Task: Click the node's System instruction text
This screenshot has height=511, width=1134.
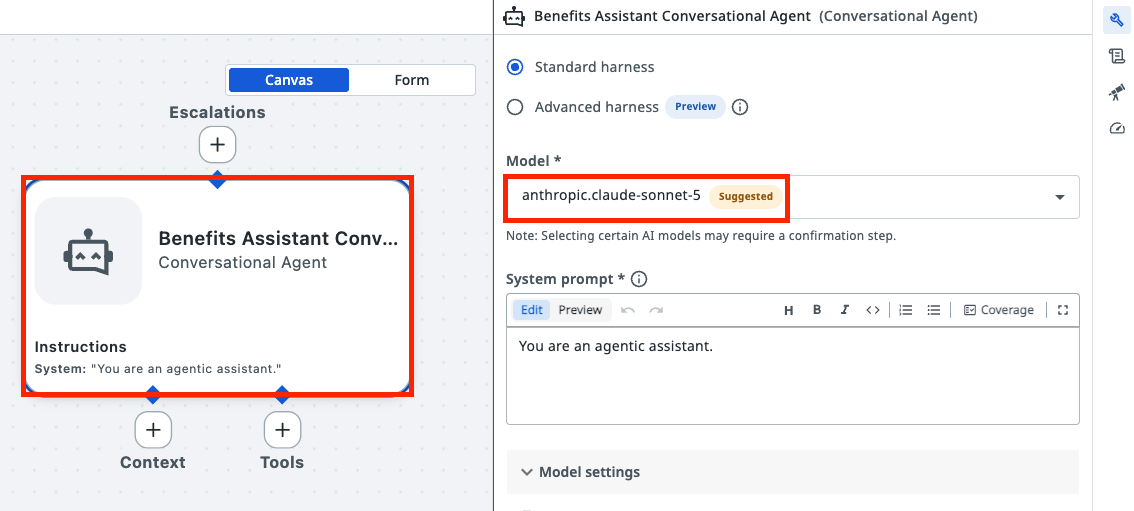Action: [x=158, y=369]
